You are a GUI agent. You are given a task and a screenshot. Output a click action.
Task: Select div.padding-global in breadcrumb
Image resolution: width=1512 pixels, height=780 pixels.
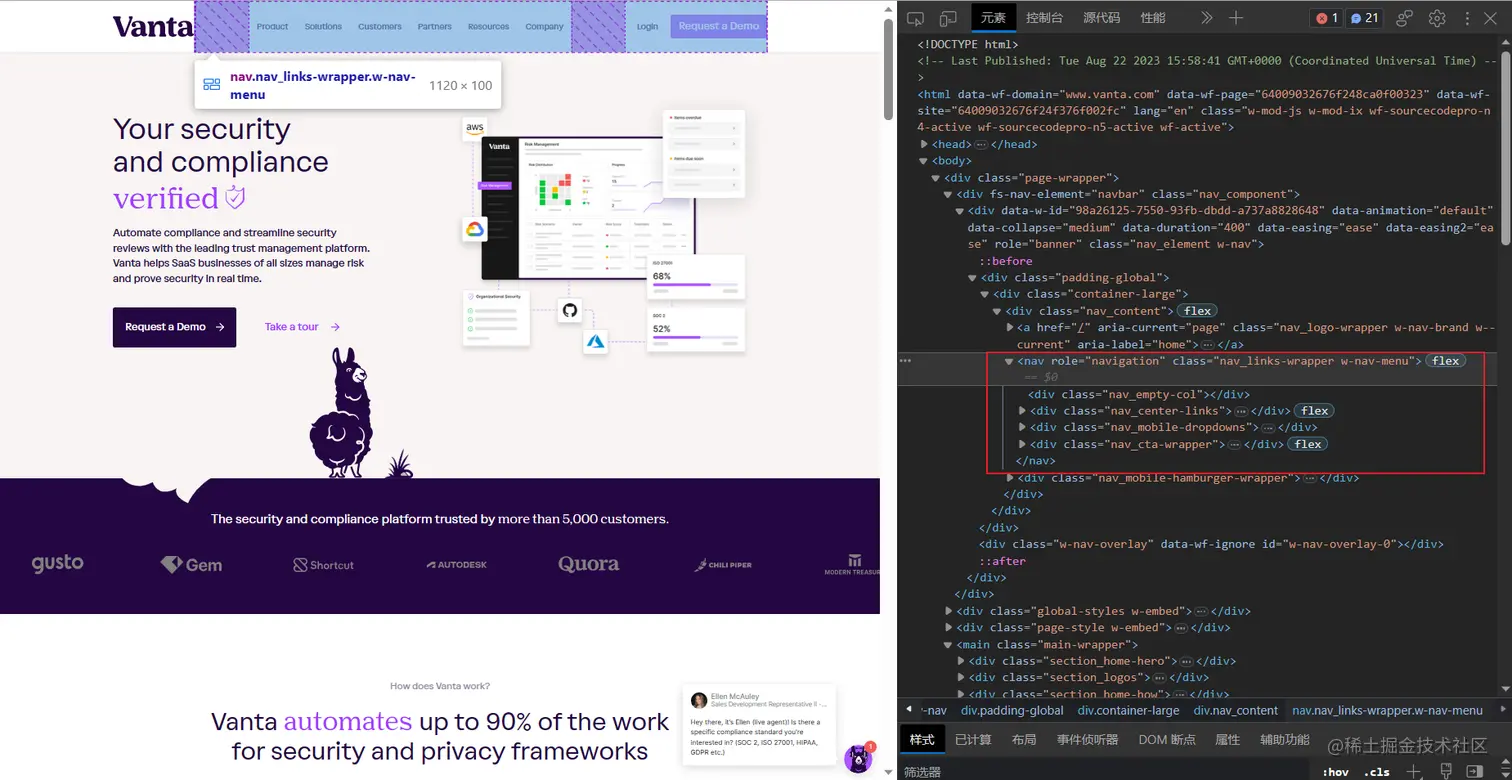click(1012, 710)
